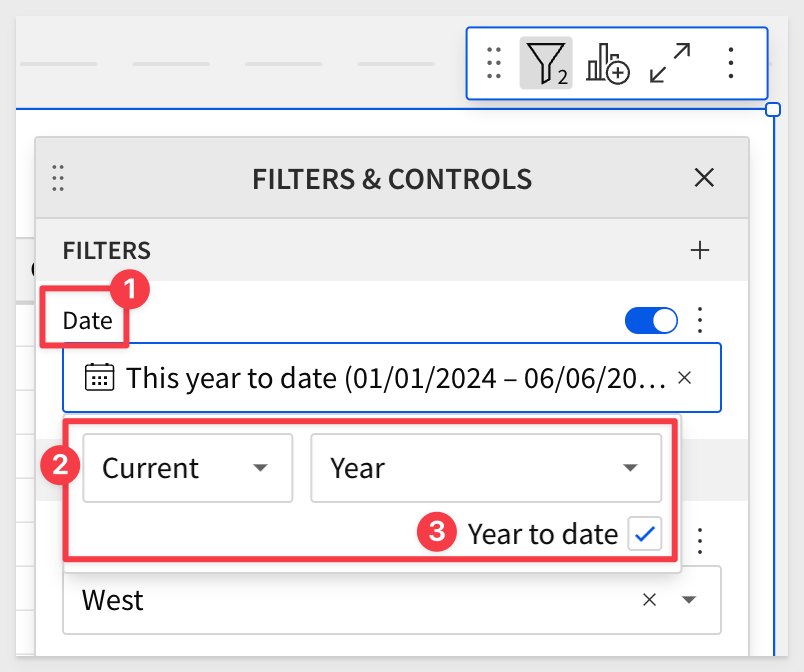Open the Year period dropdown

pyautogui.click(x=486, y=468)
